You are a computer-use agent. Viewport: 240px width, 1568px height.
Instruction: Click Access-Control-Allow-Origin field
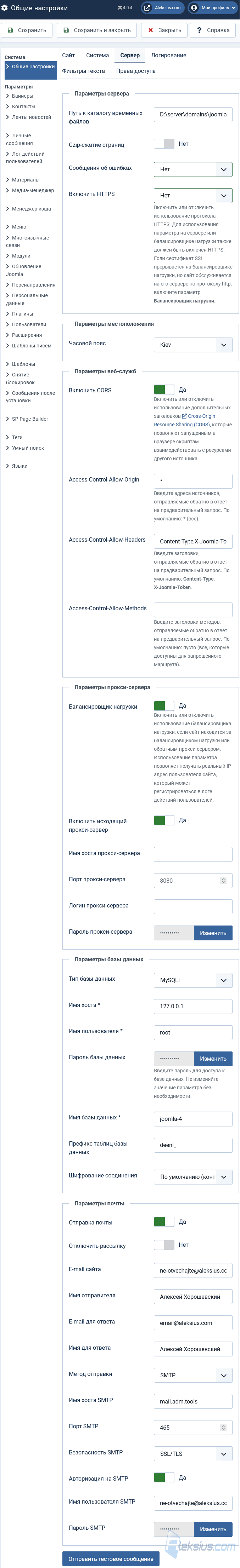pos(193,481)
